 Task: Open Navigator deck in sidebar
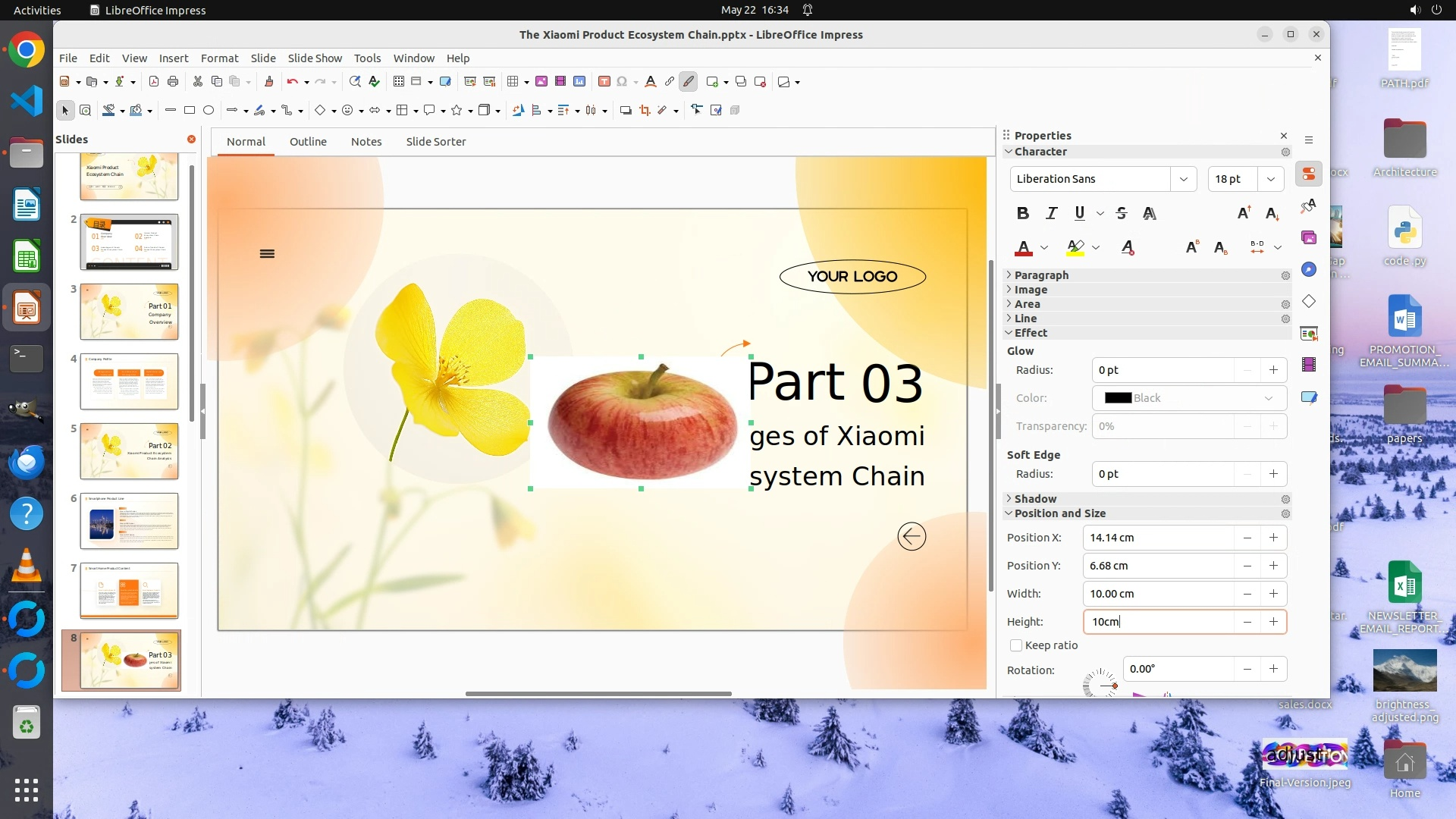tap(1309, 269)
